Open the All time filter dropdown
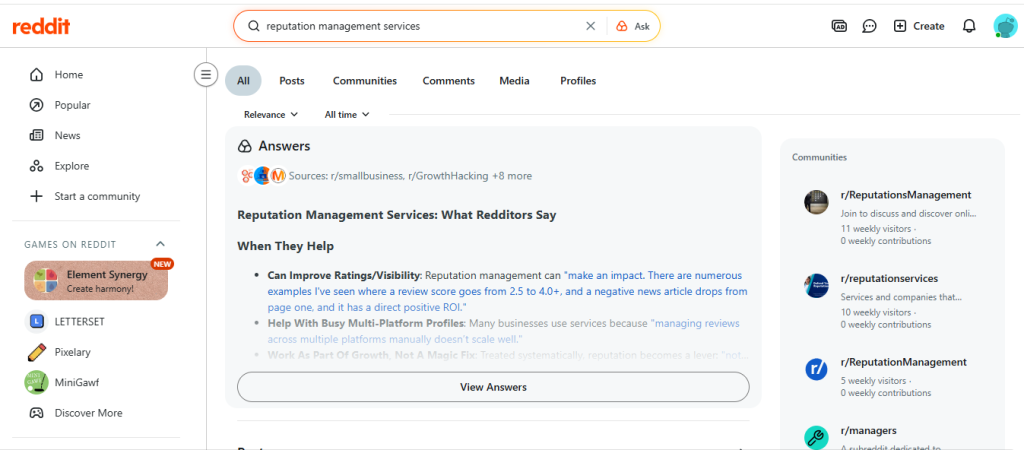 pos(347,114)
